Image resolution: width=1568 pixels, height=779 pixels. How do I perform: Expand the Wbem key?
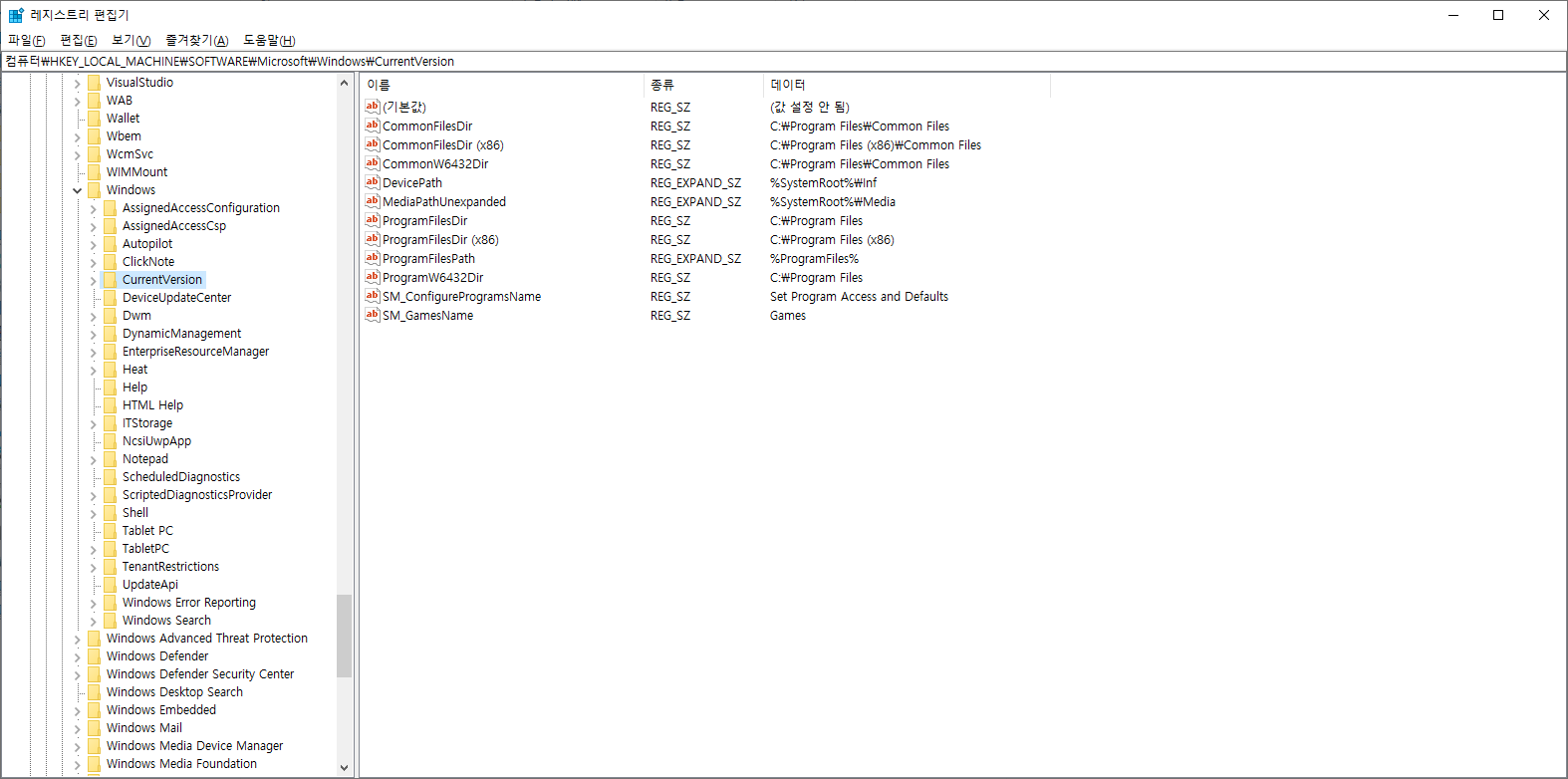(x=78, y=136)
